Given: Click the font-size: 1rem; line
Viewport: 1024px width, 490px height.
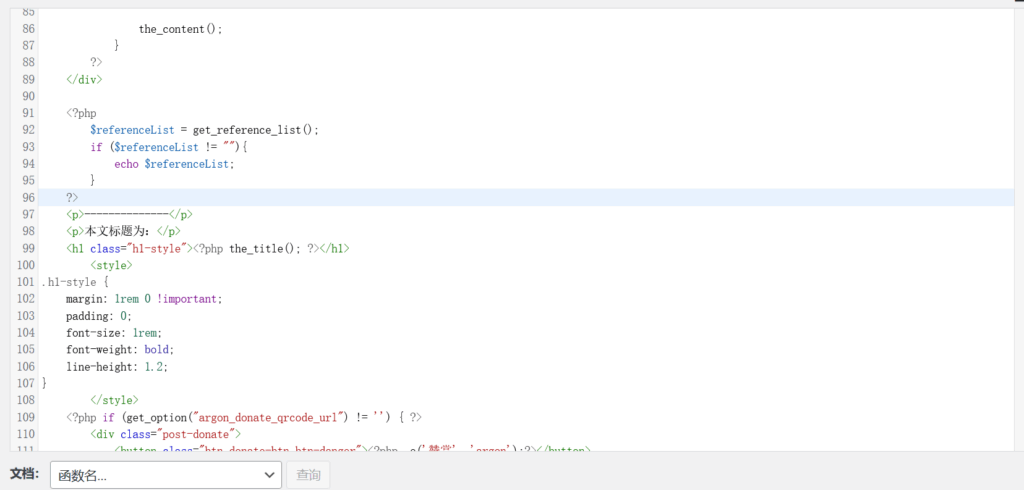Looking at the screenshot, I should click(114, 333).
